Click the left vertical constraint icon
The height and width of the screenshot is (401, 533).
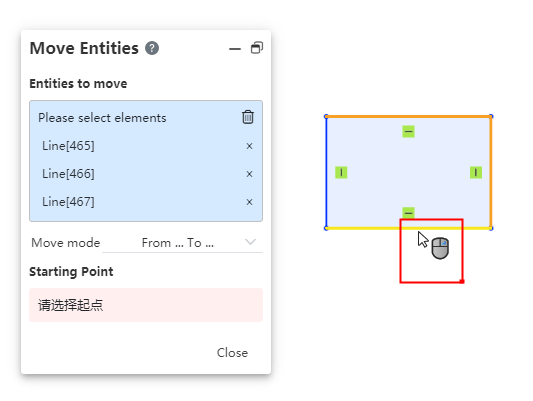341,172
